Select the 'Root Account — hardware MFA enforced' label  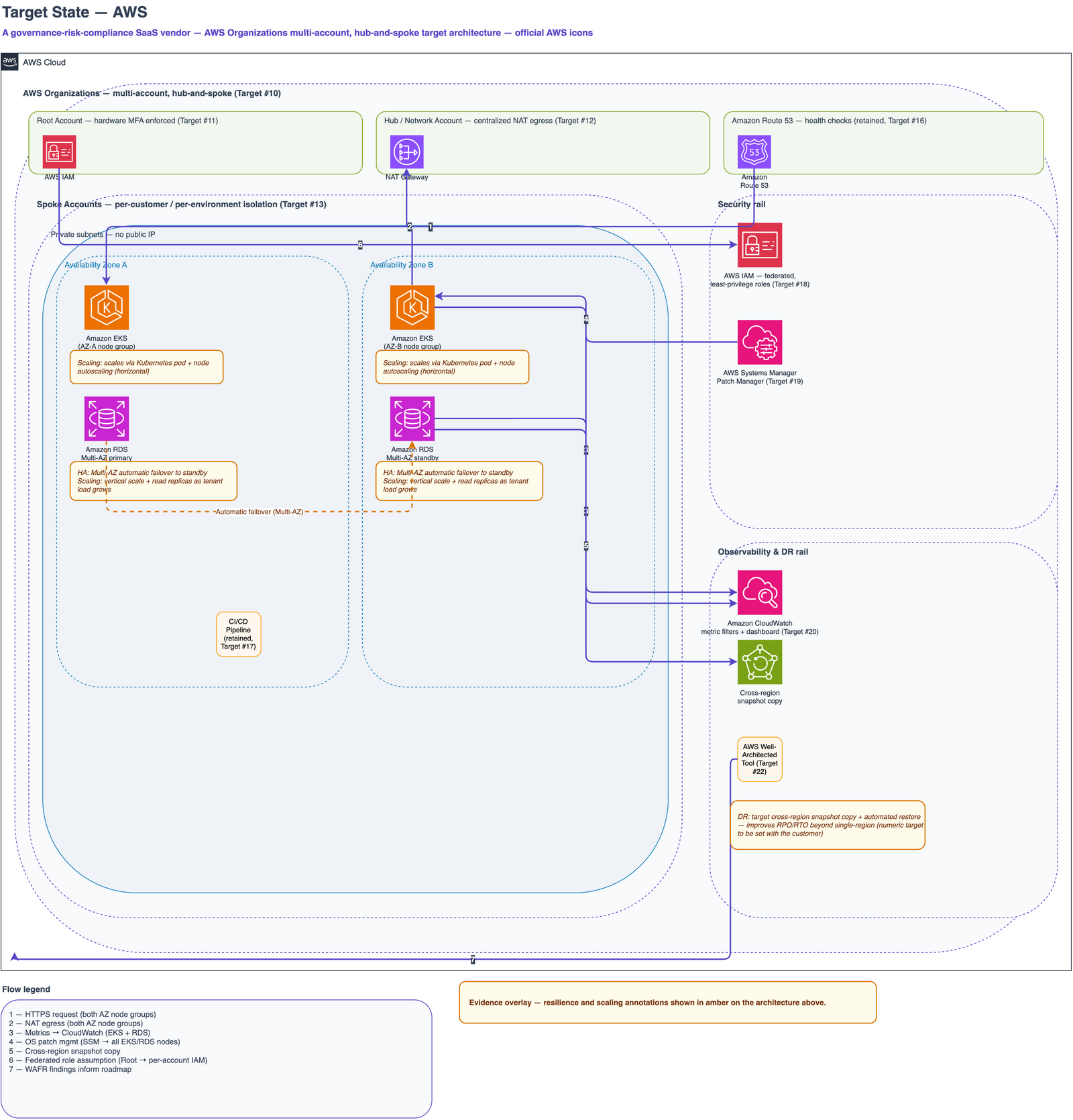pos(127,121)
